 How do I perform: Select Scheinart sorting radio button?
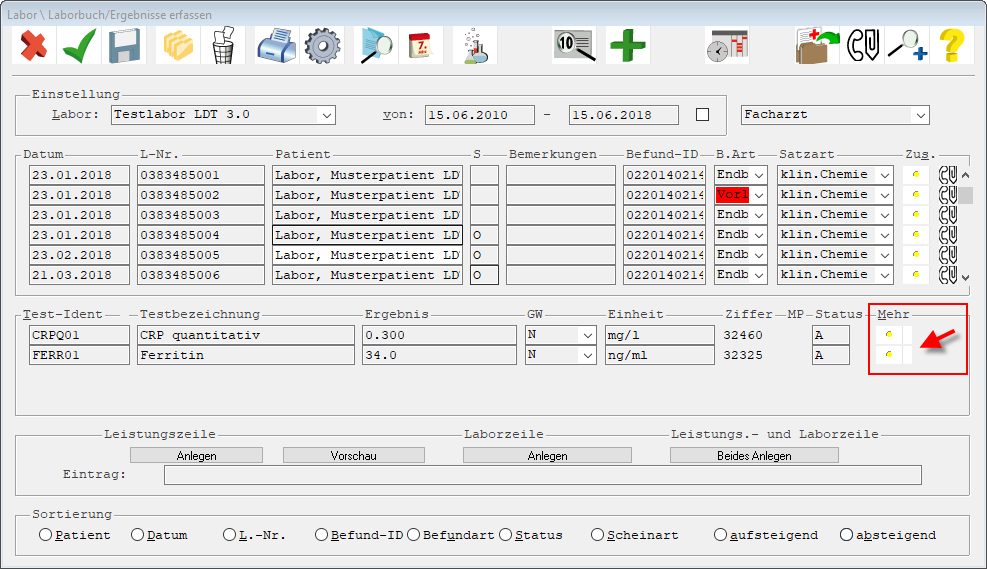point(597,535)
